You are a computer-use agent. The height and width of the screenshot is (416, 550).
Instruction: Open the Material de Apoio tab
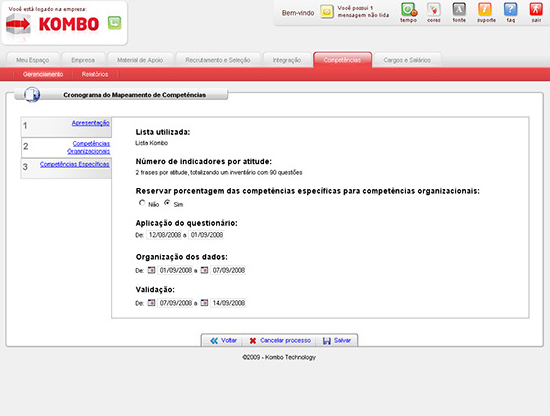pos(140,60)
